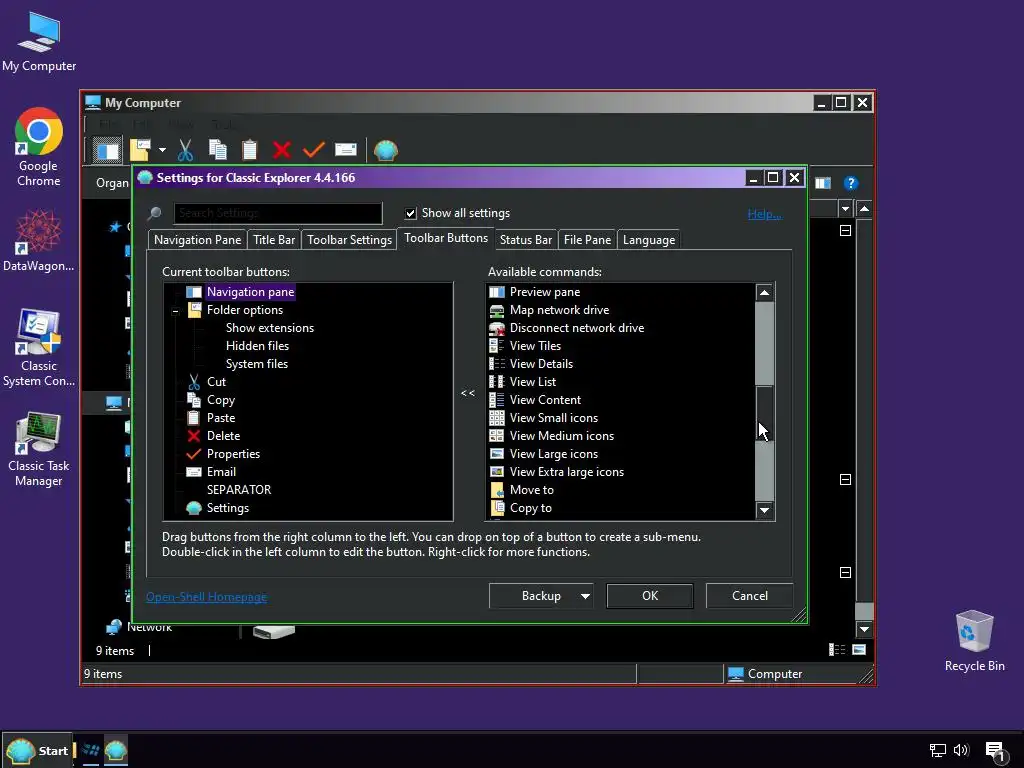This screenshot has width=1024, height=768.
Task: Select View List command
Action: point(533,382)
